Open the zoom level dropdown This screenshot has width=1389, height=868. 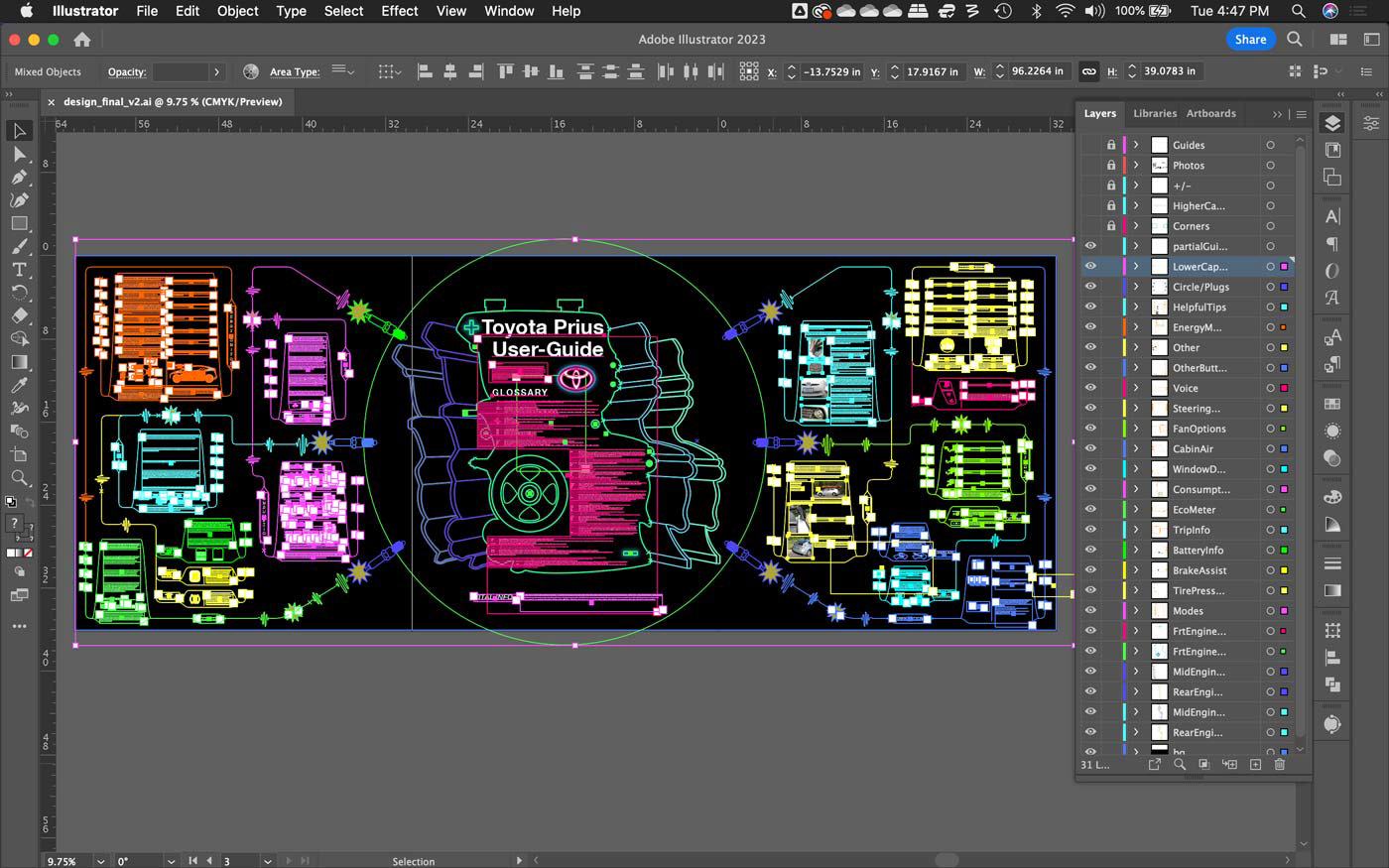[x=100, y=861]
